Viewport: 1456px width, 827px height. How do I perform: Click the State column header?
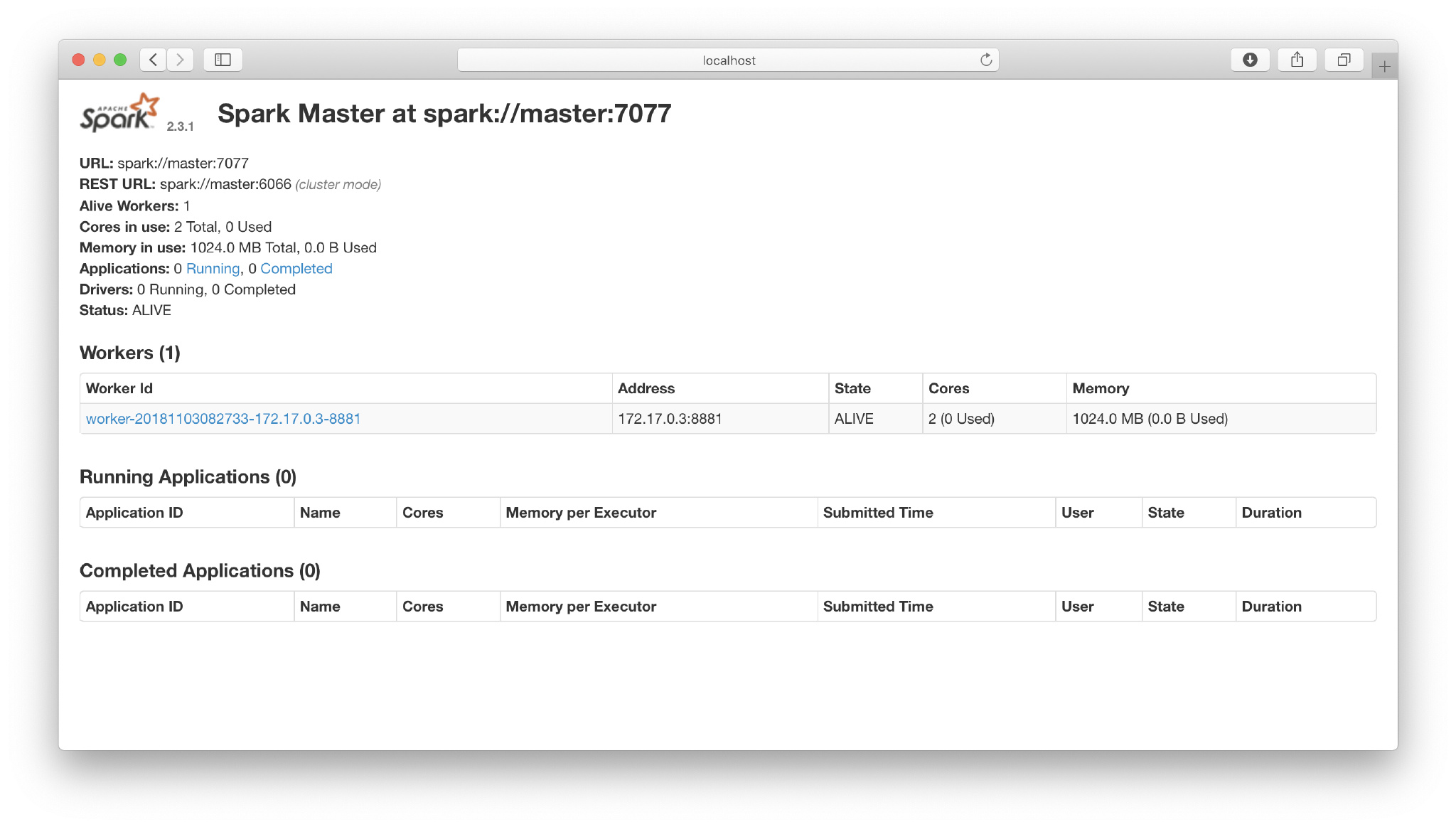852,388
